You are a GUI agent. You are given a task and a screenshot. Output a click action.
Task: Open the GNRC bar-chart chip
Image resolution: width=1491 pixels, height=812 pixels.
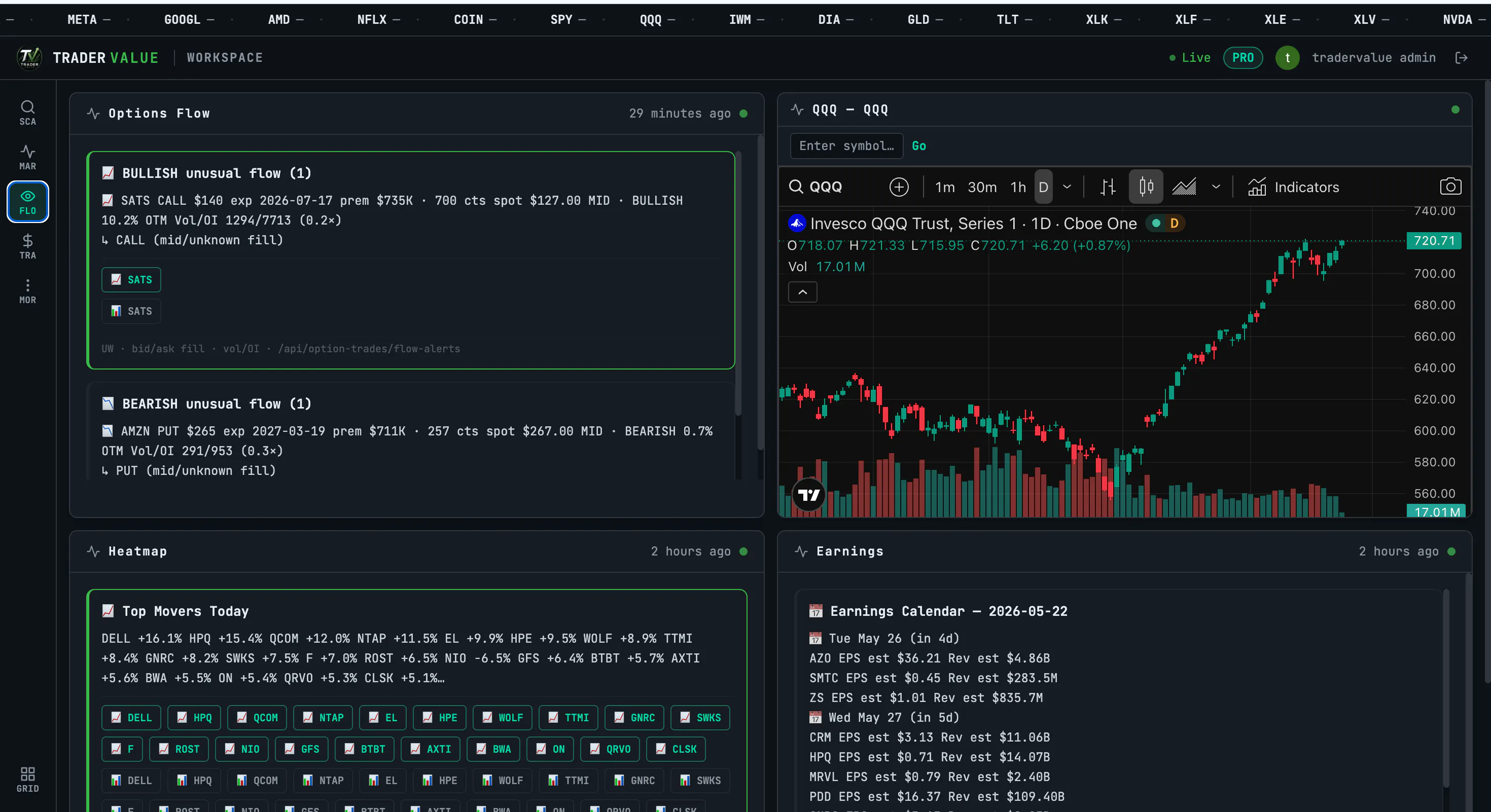point(634,780)
